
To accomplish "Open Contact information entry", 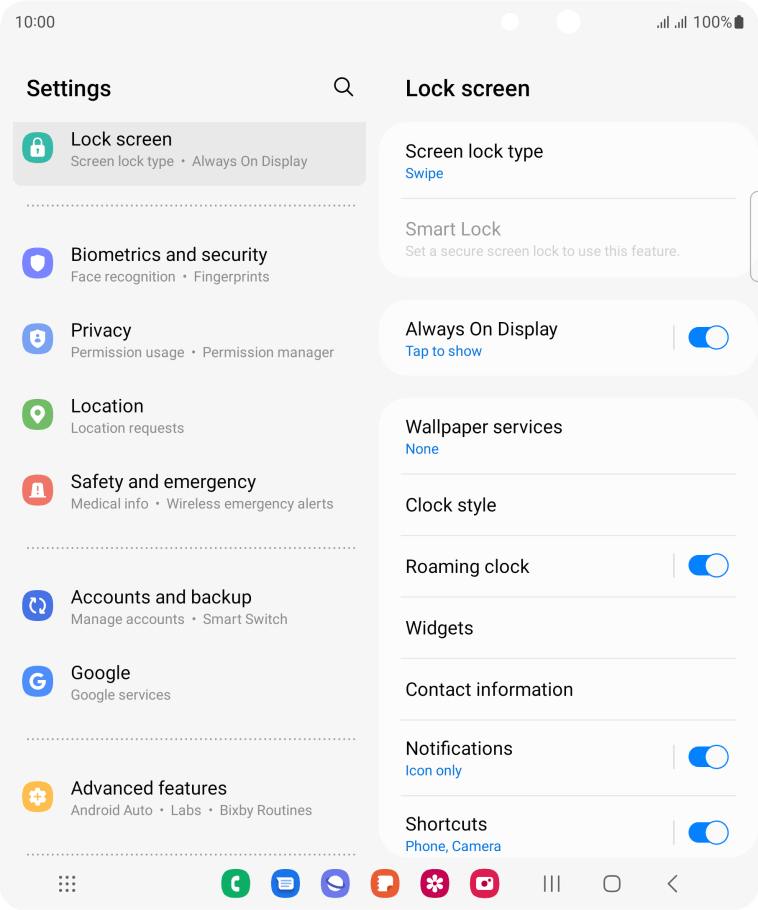I will point(568,689).
